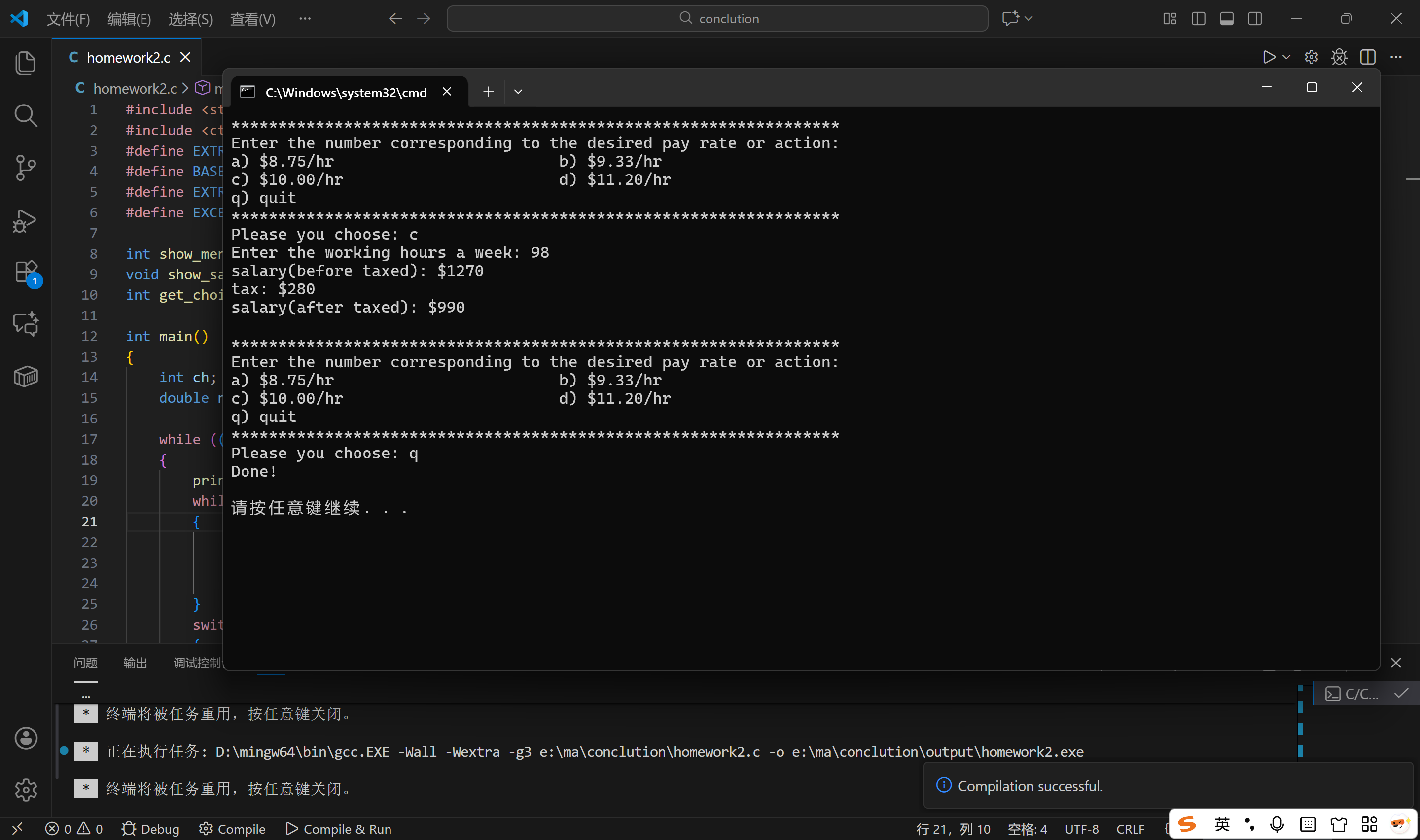Image resolution: width=1420 pixels, height=840 pixels.
Task: Toggle the bottom panel layout button
Action: (1226, 19)
